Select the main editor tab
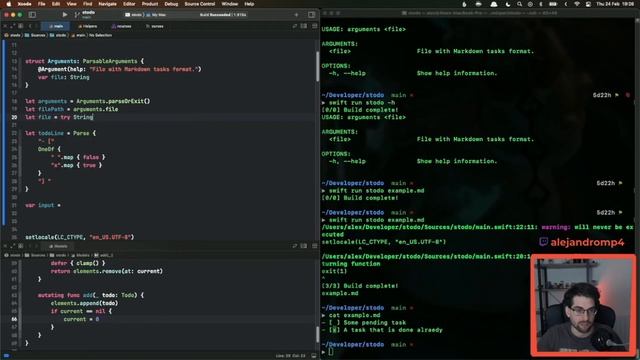Viewport: 640px width, 360px height. 56,26
